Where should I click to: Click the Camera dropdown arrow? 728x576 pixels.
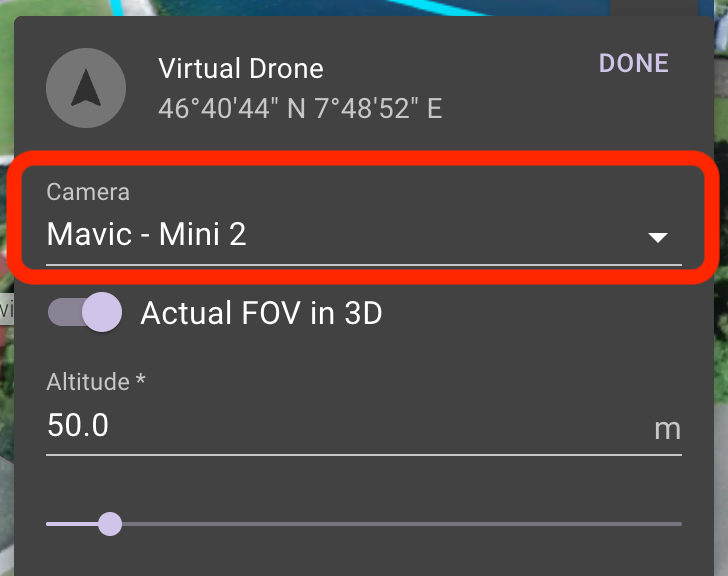[658, 238]
